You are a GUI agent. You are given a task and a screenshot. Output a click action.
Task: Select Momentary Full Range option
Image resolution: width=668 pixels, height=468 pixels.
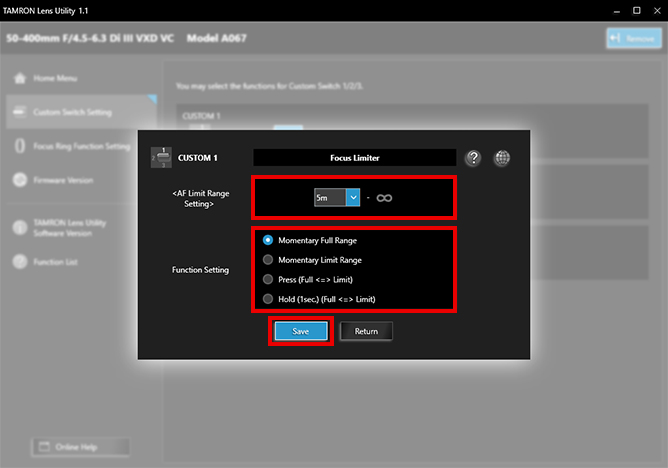pyautogui.click(x=310, y=240)
